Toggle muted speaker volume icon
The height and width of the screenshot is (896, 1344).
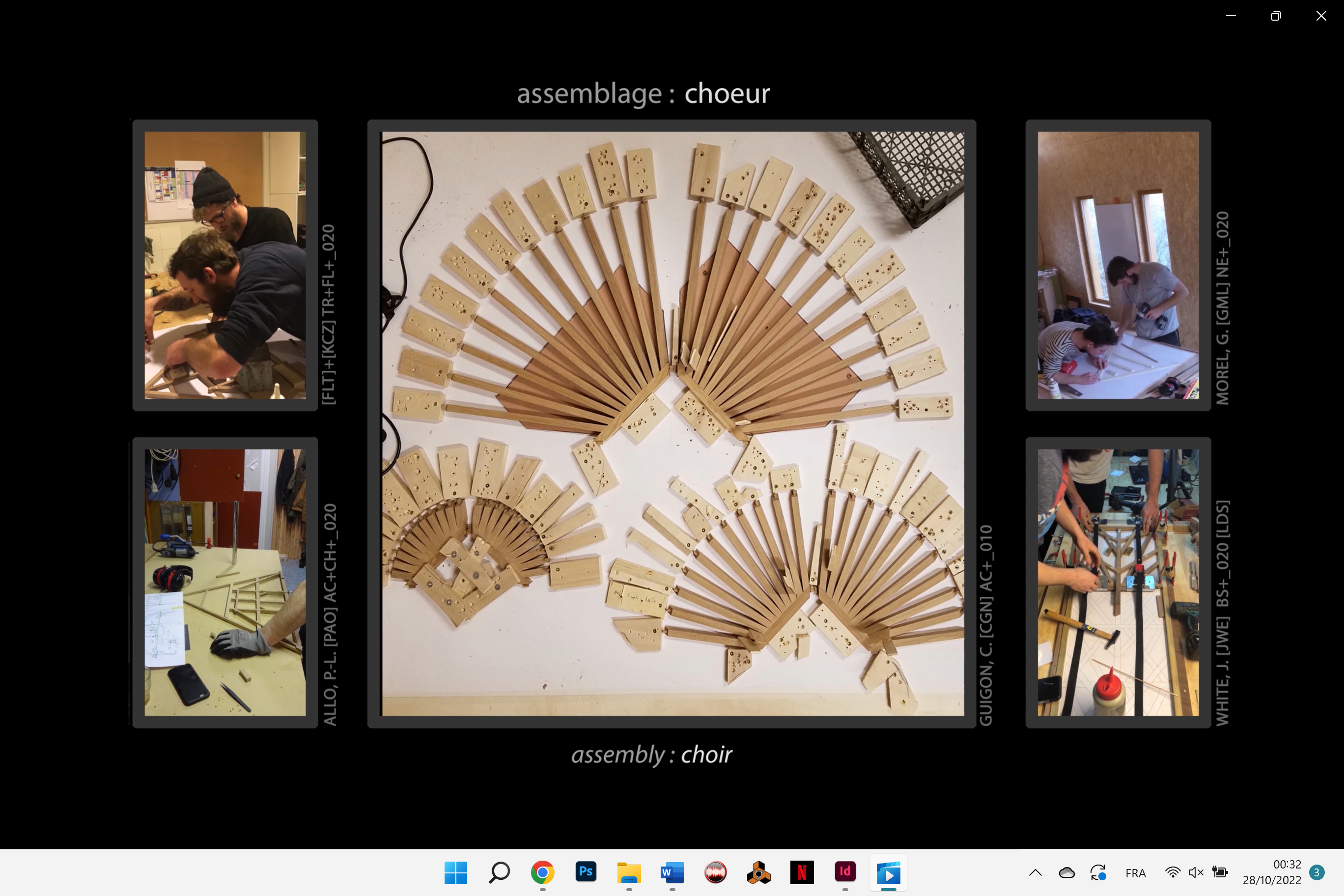click(x=1196, y=872)
